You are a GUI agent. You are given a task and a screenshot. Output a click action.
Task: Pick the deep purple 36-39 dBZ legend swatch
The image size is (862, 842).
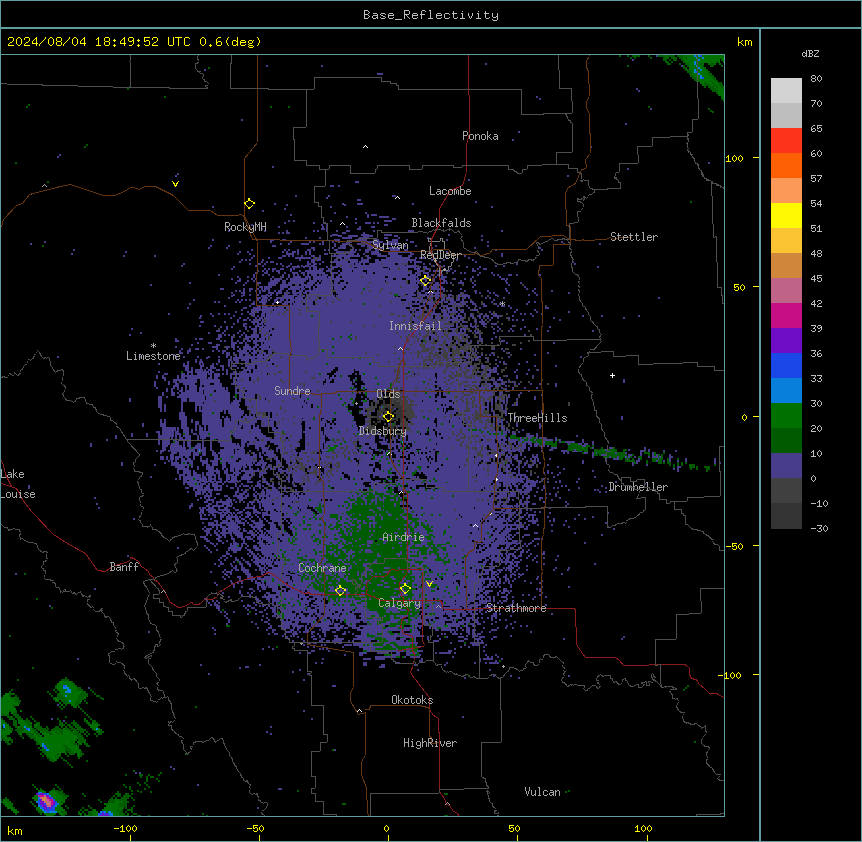click(786, 341)
